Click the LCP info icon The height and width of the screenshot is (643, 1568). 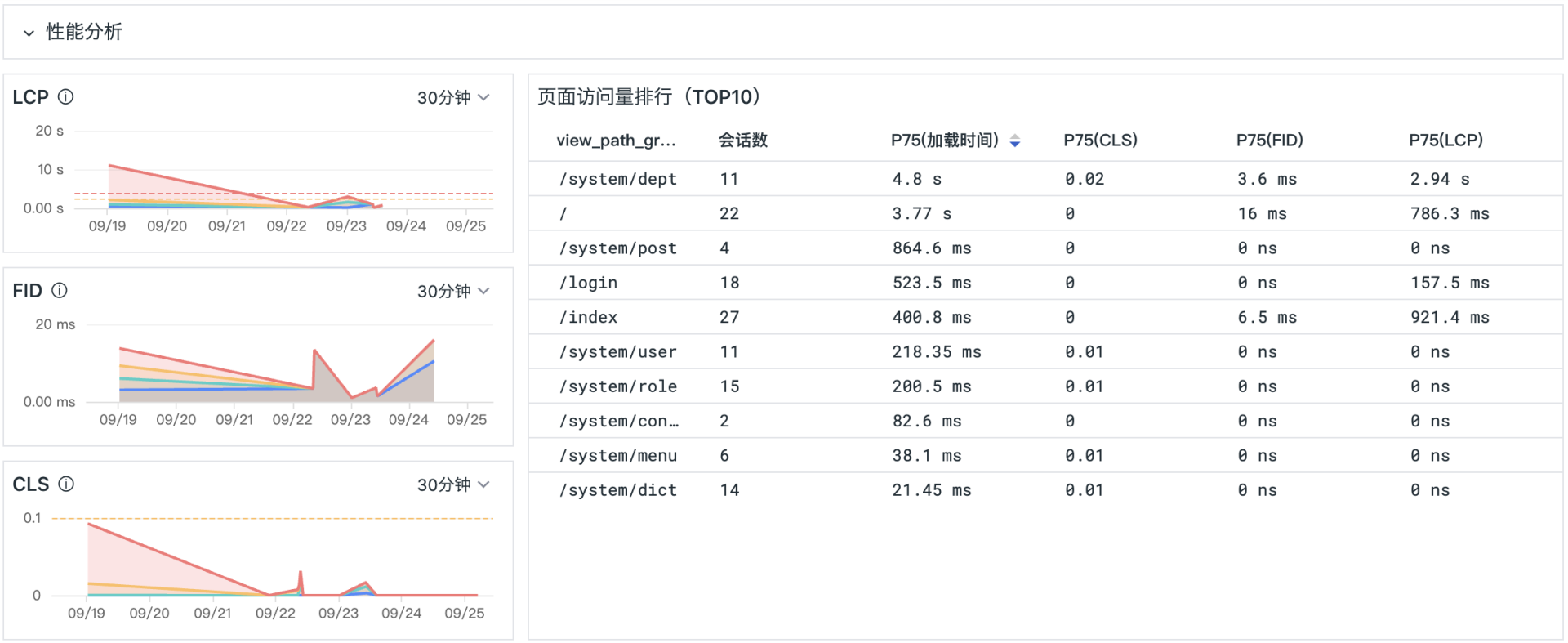click(x=66, y=97)
